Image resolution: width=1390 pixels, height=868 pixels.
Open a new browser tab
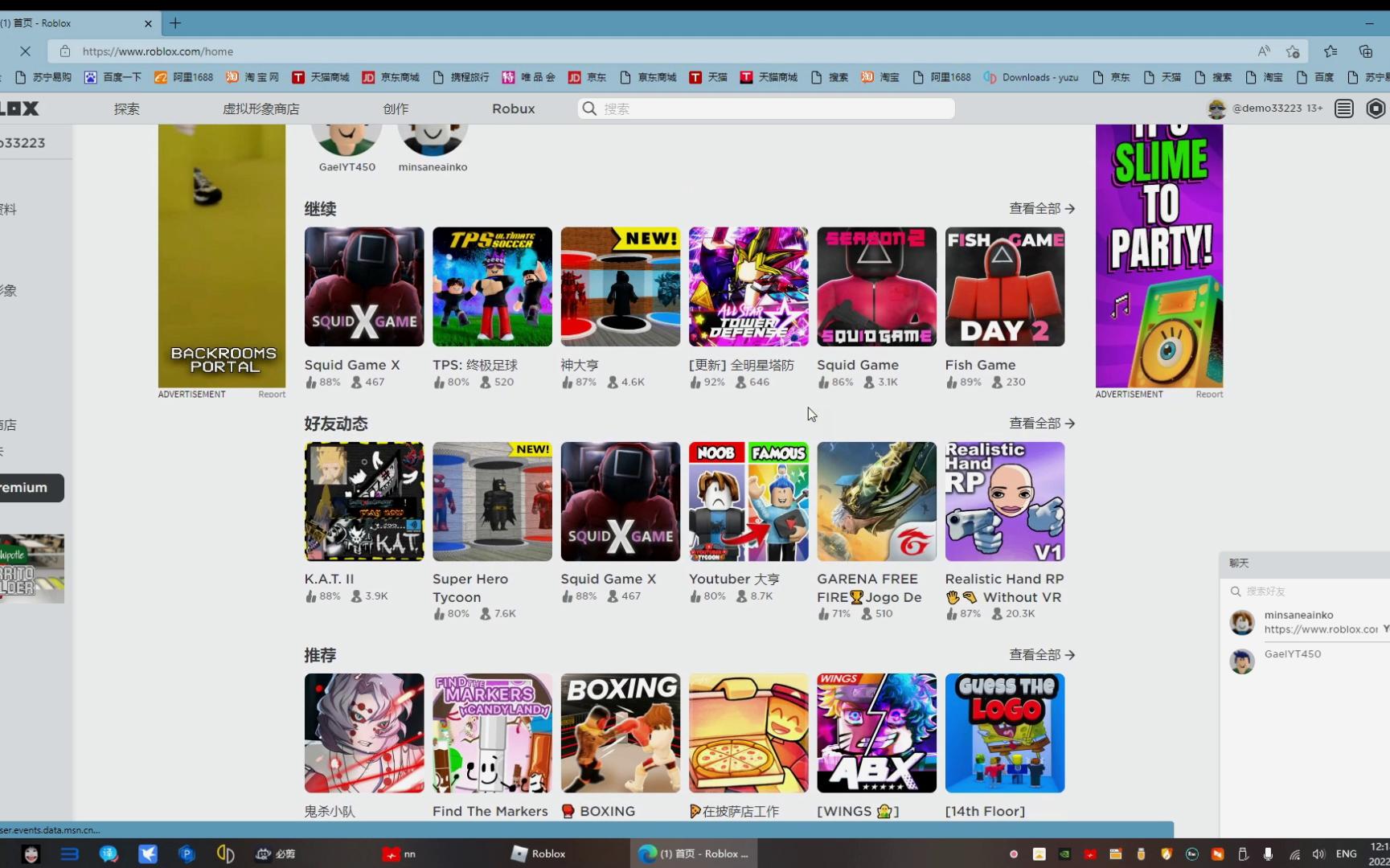pyautogui.click(x=175, y=23)
